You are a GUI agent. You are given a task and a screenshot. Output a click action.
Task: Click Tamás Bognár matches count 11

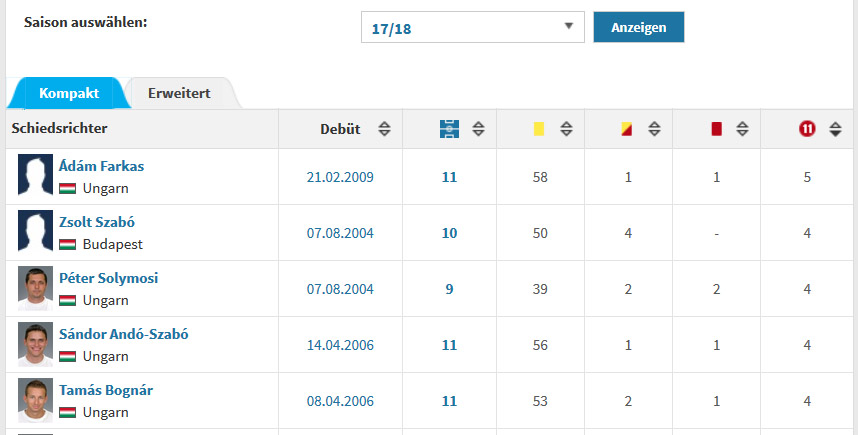tap(449, 401)
